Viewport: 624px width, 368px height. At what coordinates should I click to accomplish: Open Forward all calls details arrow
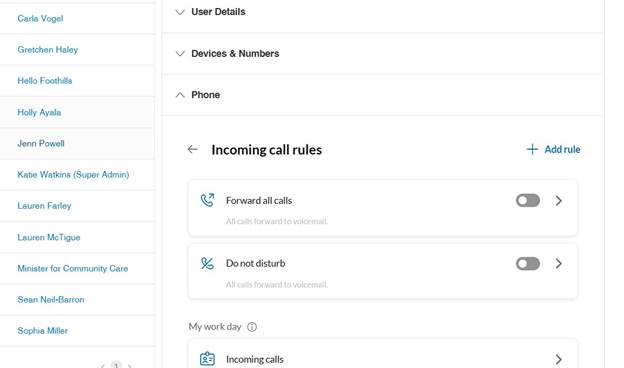(x=559, y=201)
